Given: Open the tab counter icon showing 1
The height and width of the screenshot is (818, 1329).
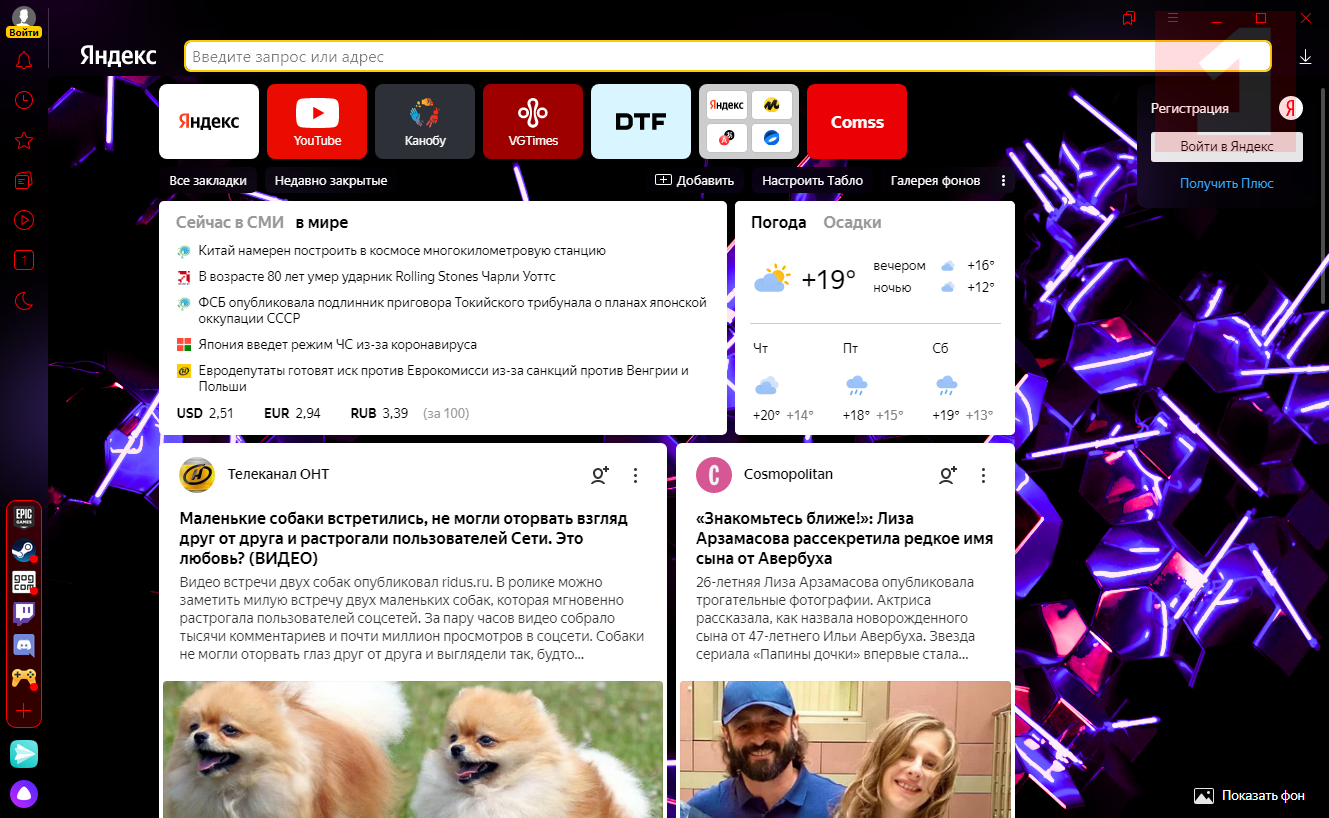Looking at the screenshot, I should (24, 260).
